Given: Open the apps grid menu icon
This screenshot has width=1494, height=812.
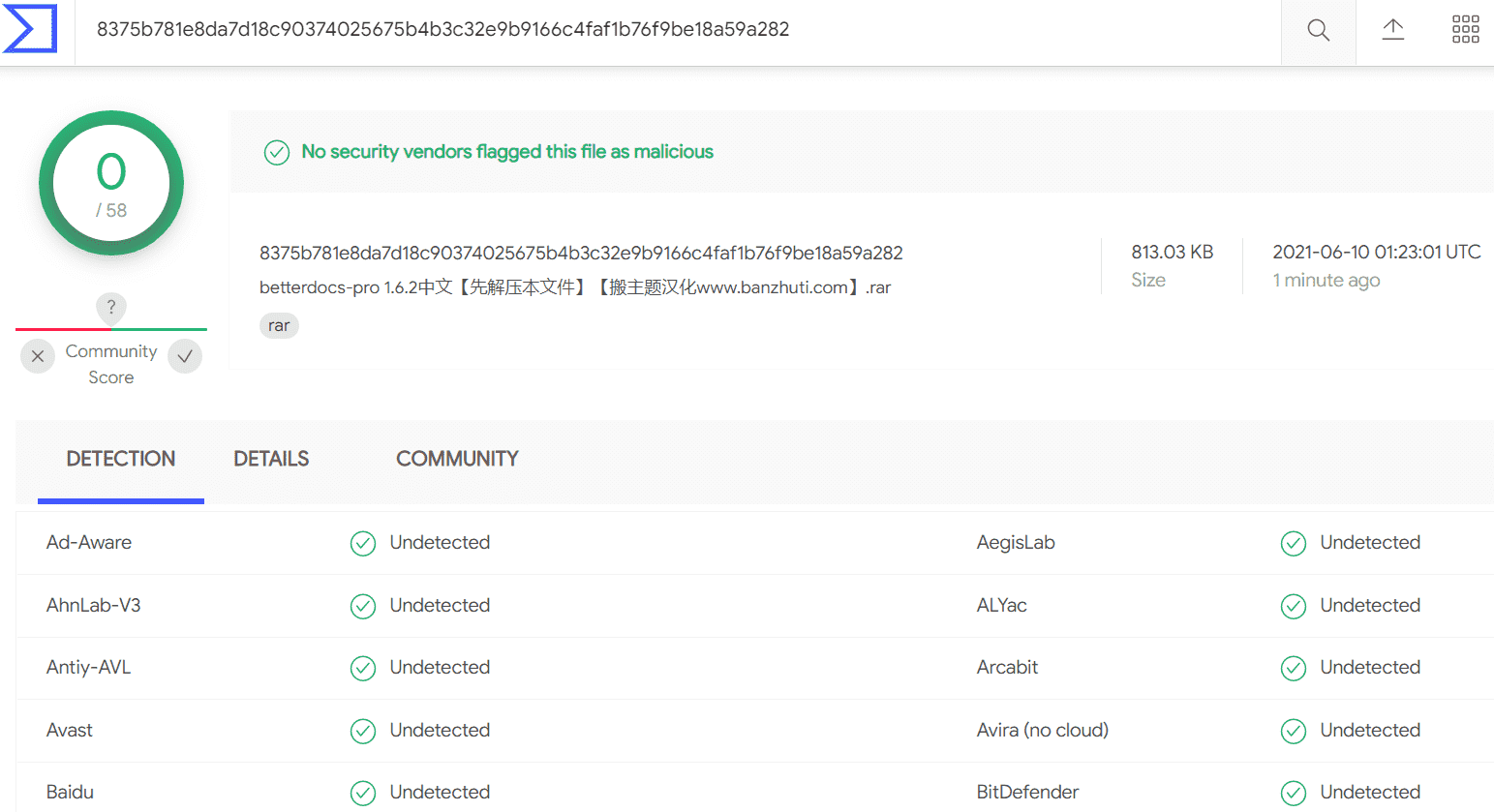Looking at the screenshot, I should [x=1466, y=29].
